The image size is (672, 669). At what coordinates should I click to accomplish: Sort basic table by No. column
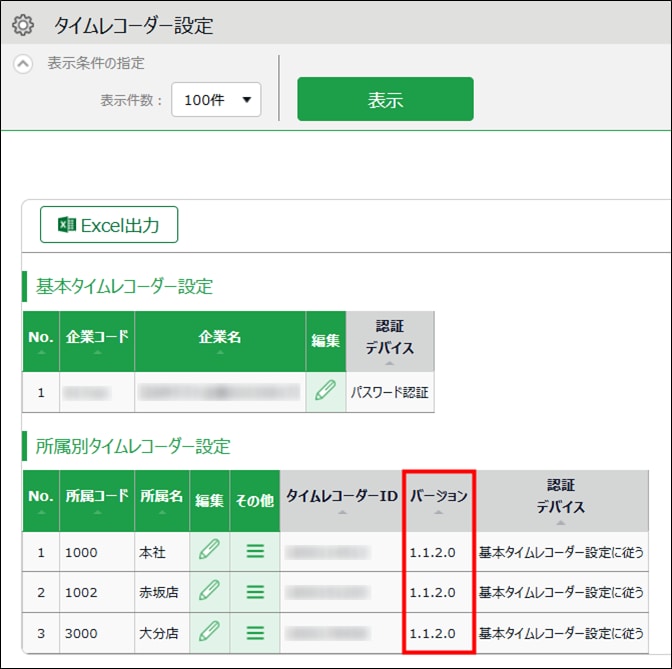point(41,341)
